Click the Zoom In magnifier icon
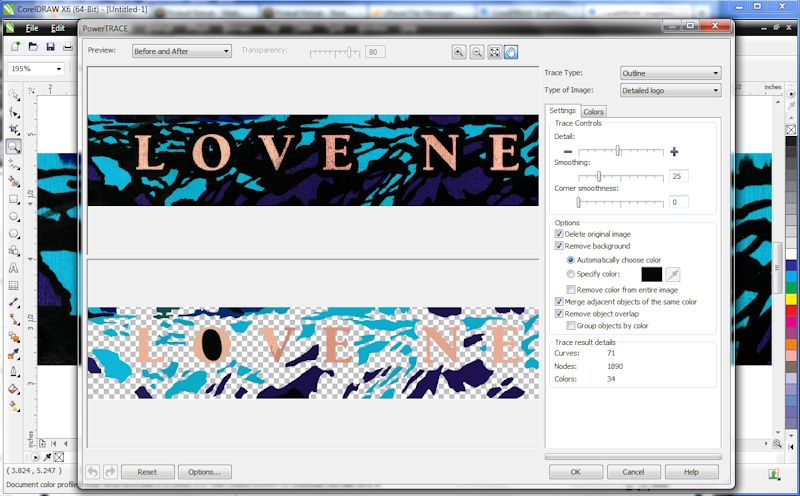800x496 pixels. [x=459, y=52]
